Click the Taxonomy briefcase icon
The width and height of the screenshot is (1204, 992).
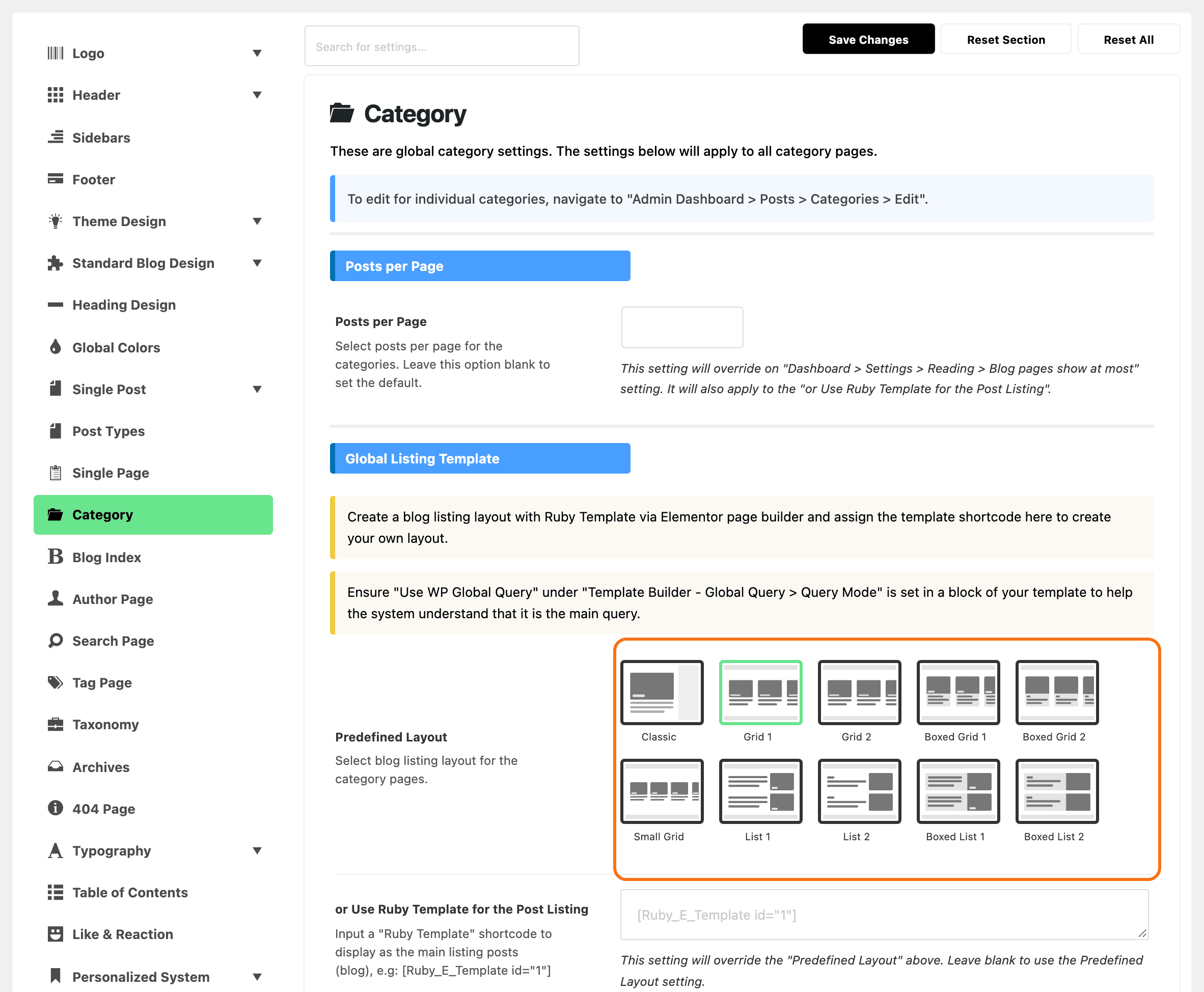(x=56, y=724)
